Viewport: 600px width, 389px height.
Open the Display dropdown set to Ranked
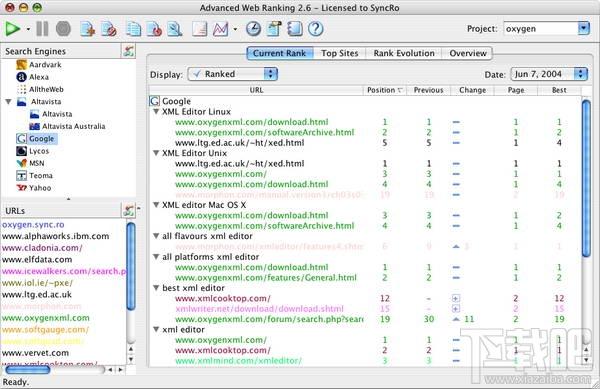click(x=233, y=74)
